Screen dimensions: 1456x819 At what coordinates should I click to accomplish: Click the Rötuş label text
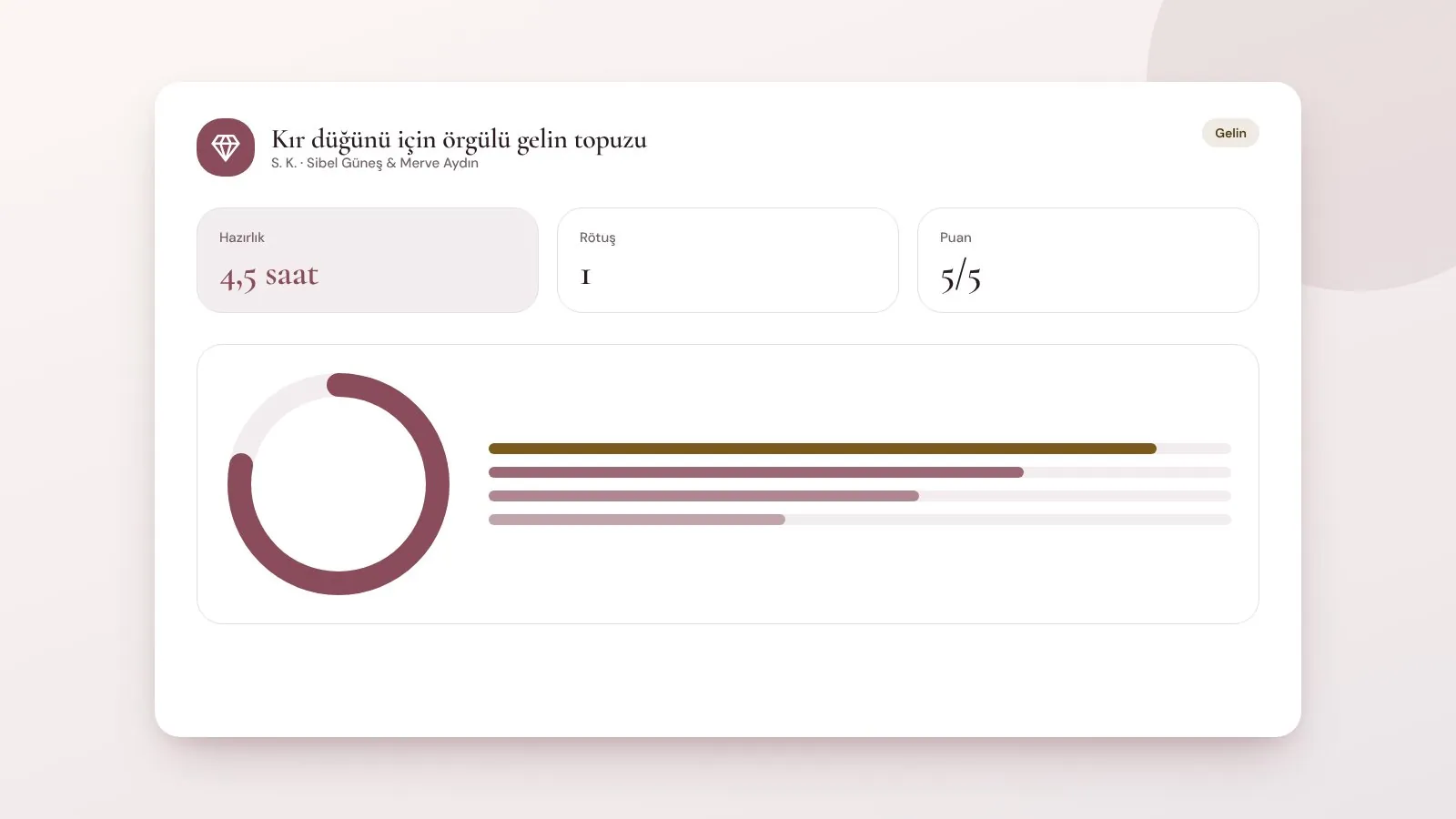coord(598,238)
